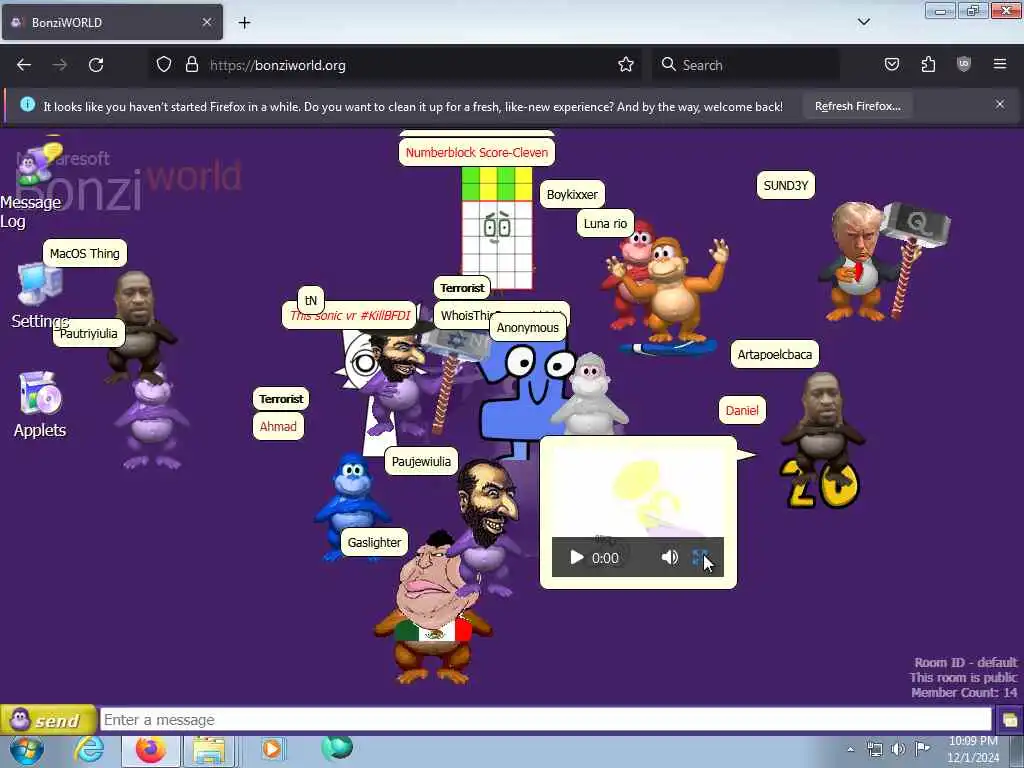Open a new tab with plus button

(x=244, y=23)
